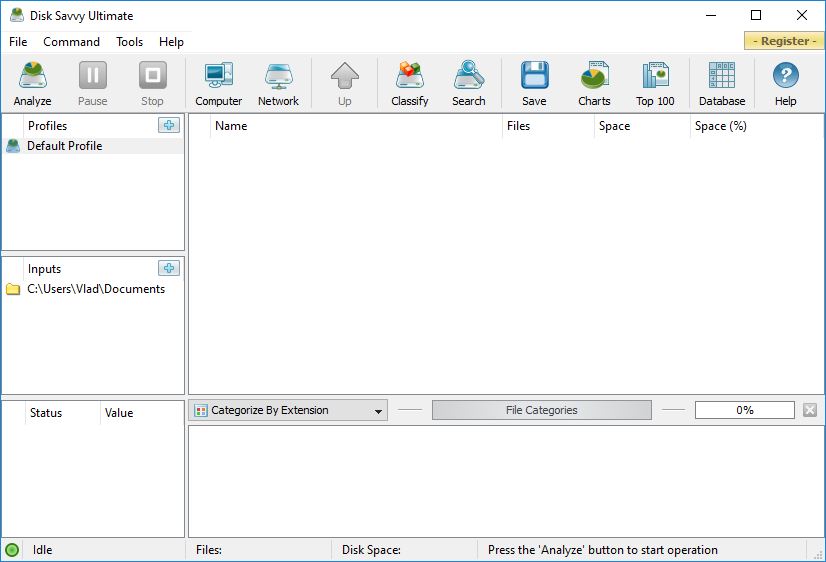The image size is (826, 562).
Task: Open the Help menu
Action: 171,42
